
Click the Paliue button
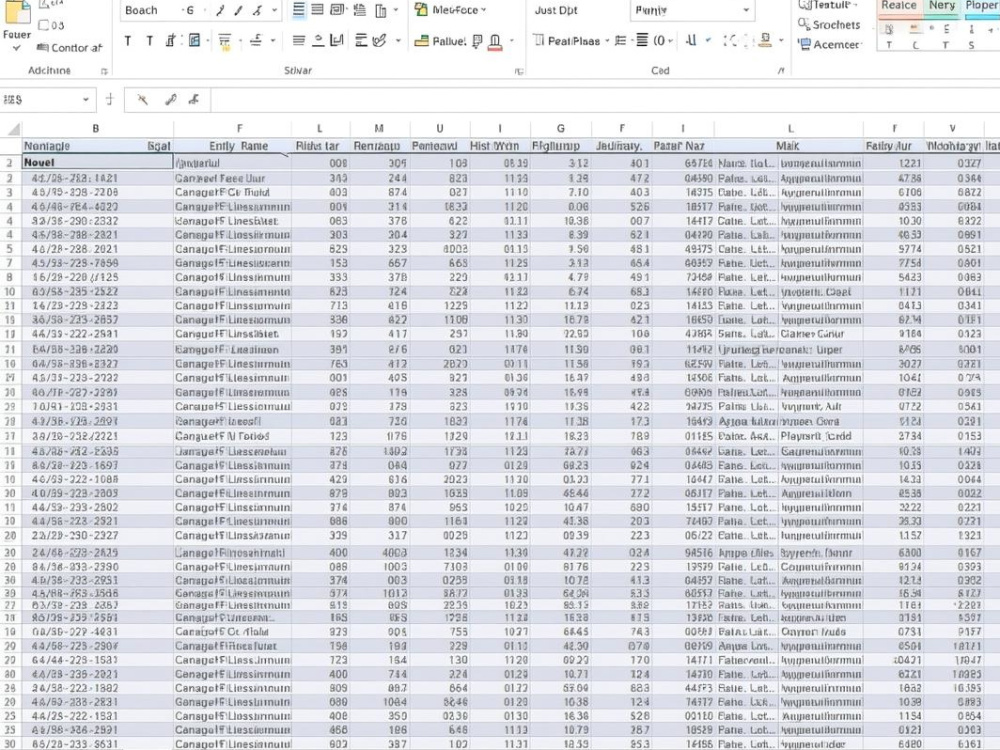click(440, 41)
